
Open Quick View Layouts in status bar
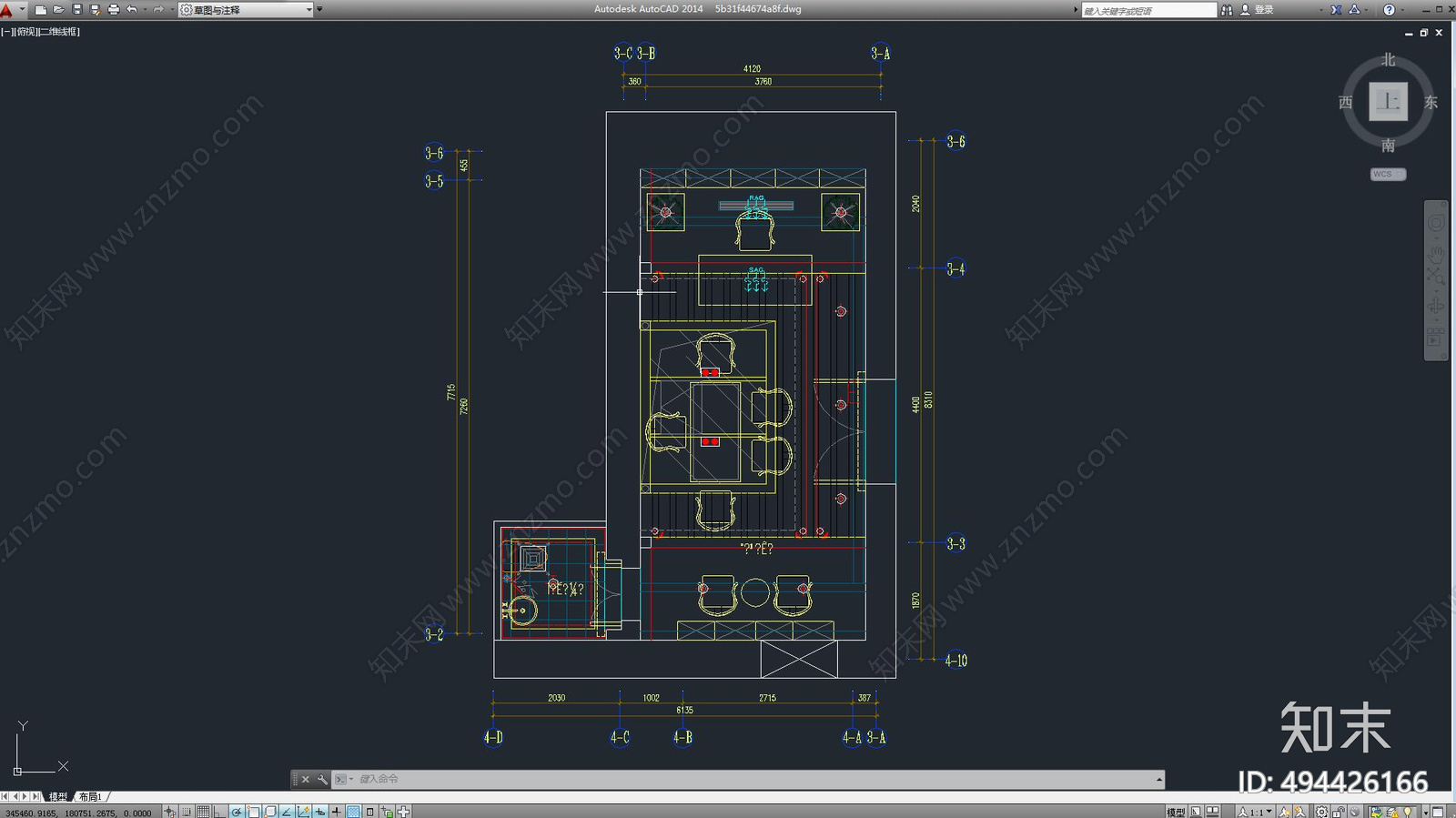pyautogui.click(x=1196, y=812)
